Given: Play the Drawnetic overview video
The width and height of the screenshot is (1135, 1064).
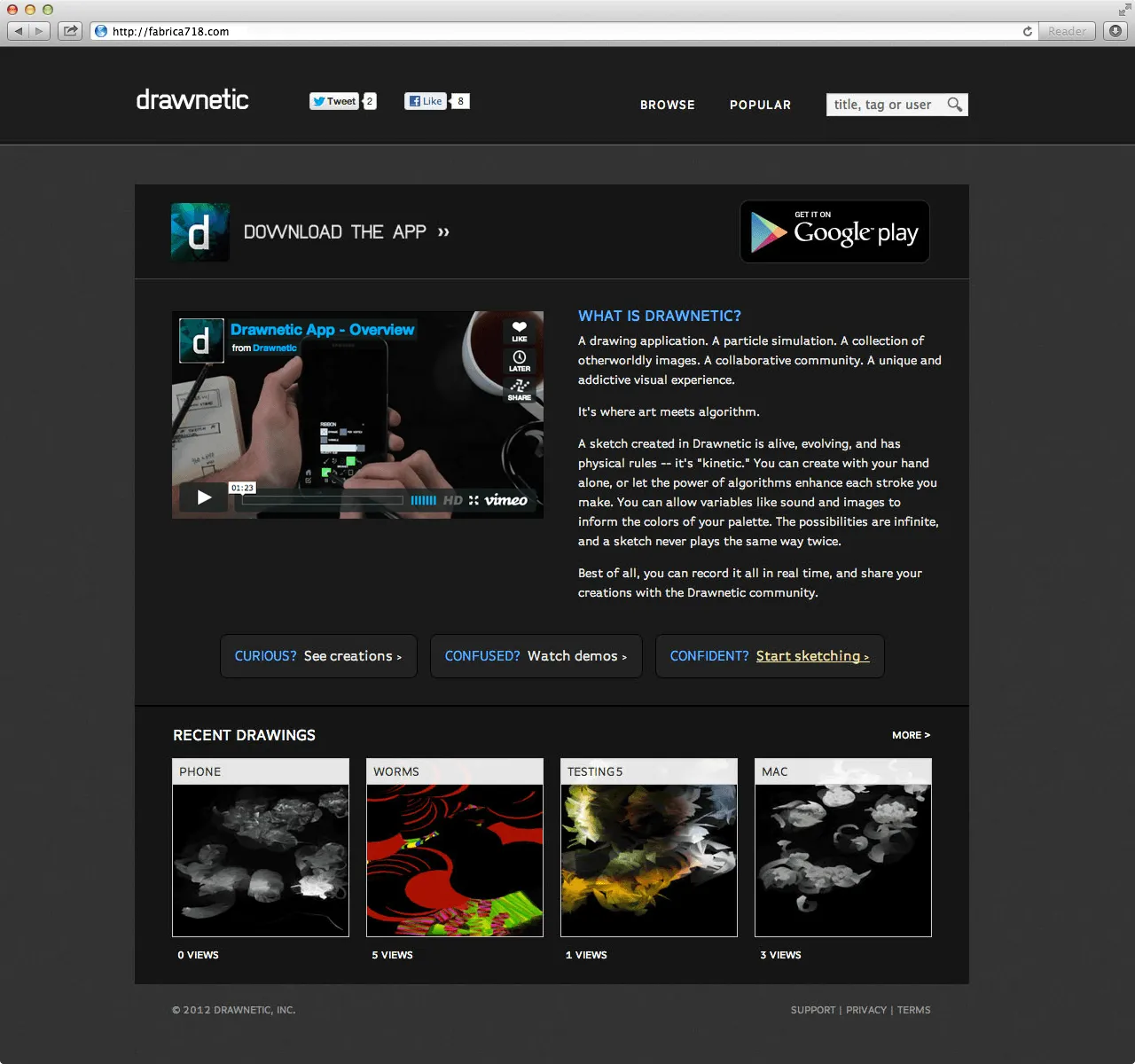Looking at the screenshot, I should pos(205,497).
